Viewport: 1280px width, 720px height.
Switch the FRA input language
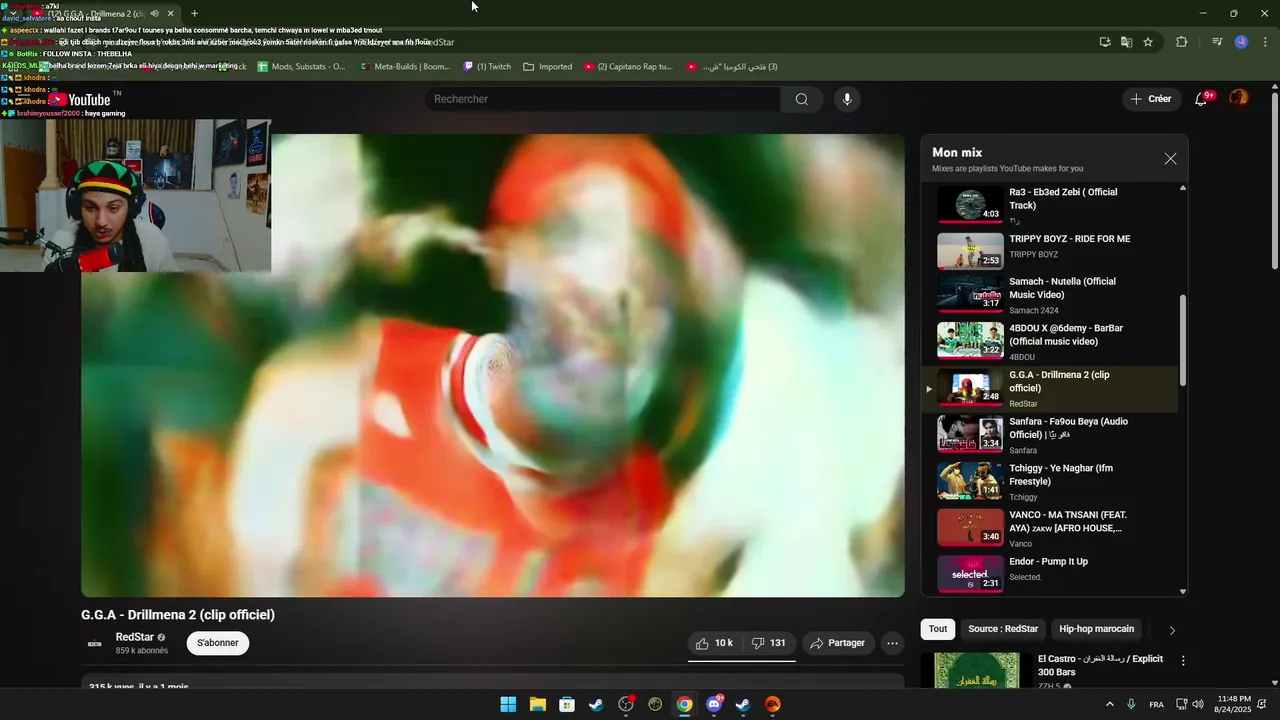click(x=1156, y=704)
